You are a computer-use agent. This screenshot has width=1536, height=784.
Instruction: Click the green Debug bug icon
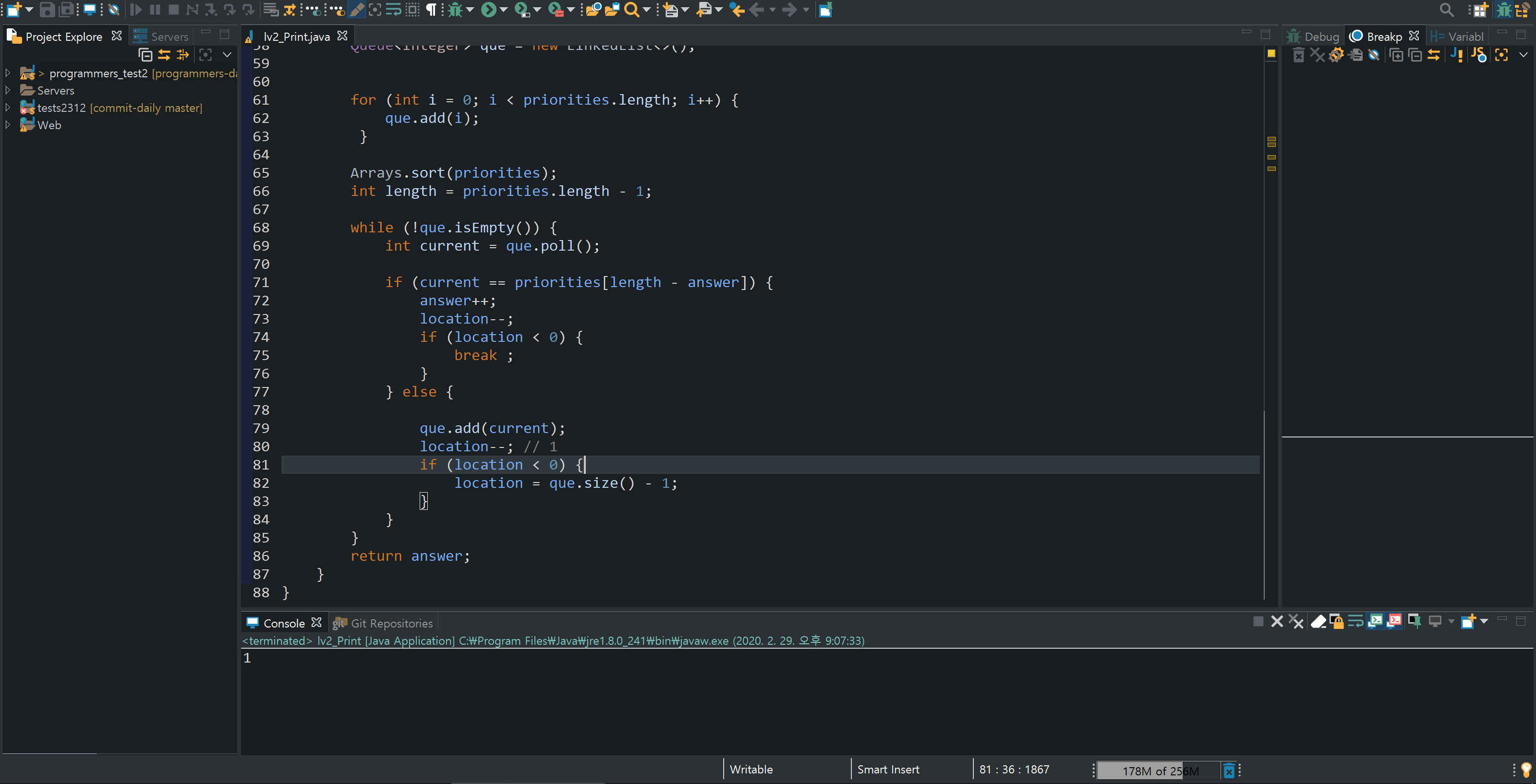455,10
